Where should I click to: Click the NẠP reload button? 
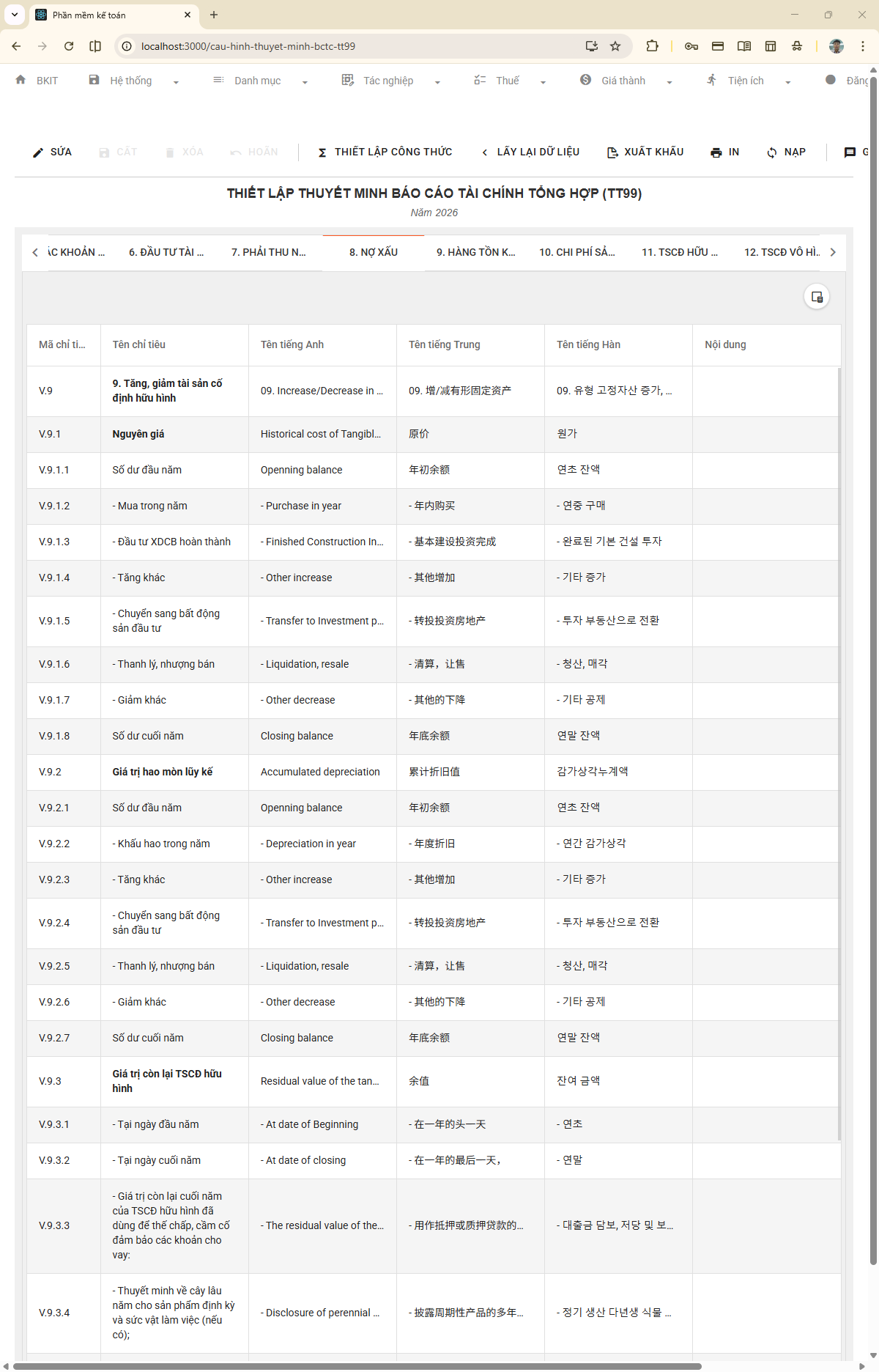pos(786,152)
